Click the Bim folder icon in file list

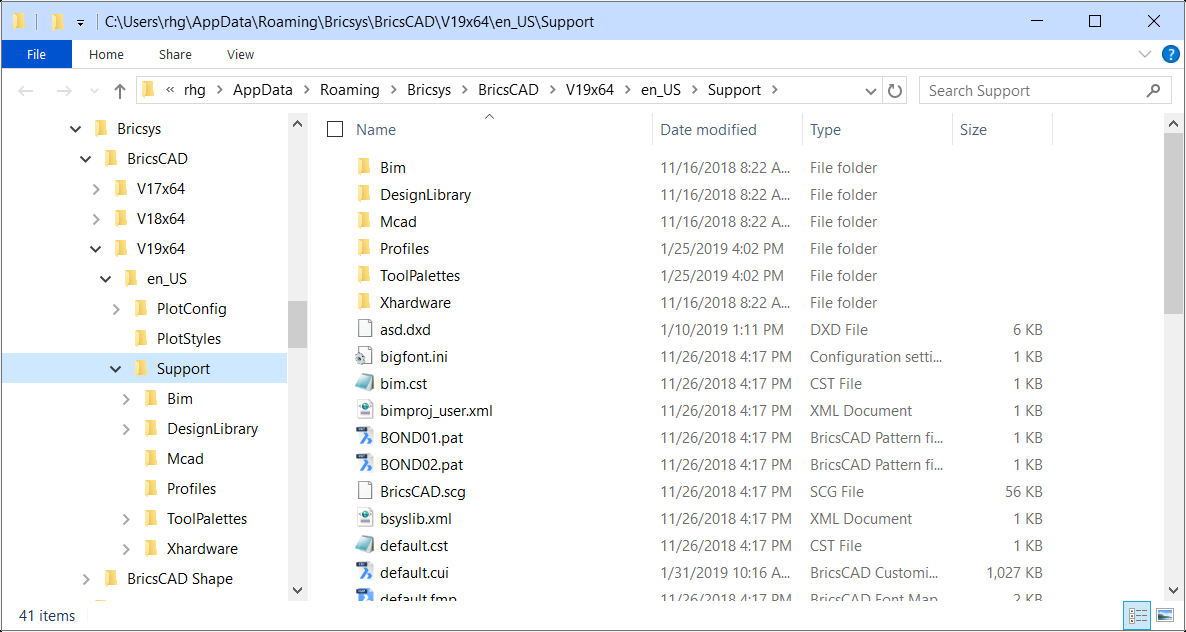pos(365,167)
